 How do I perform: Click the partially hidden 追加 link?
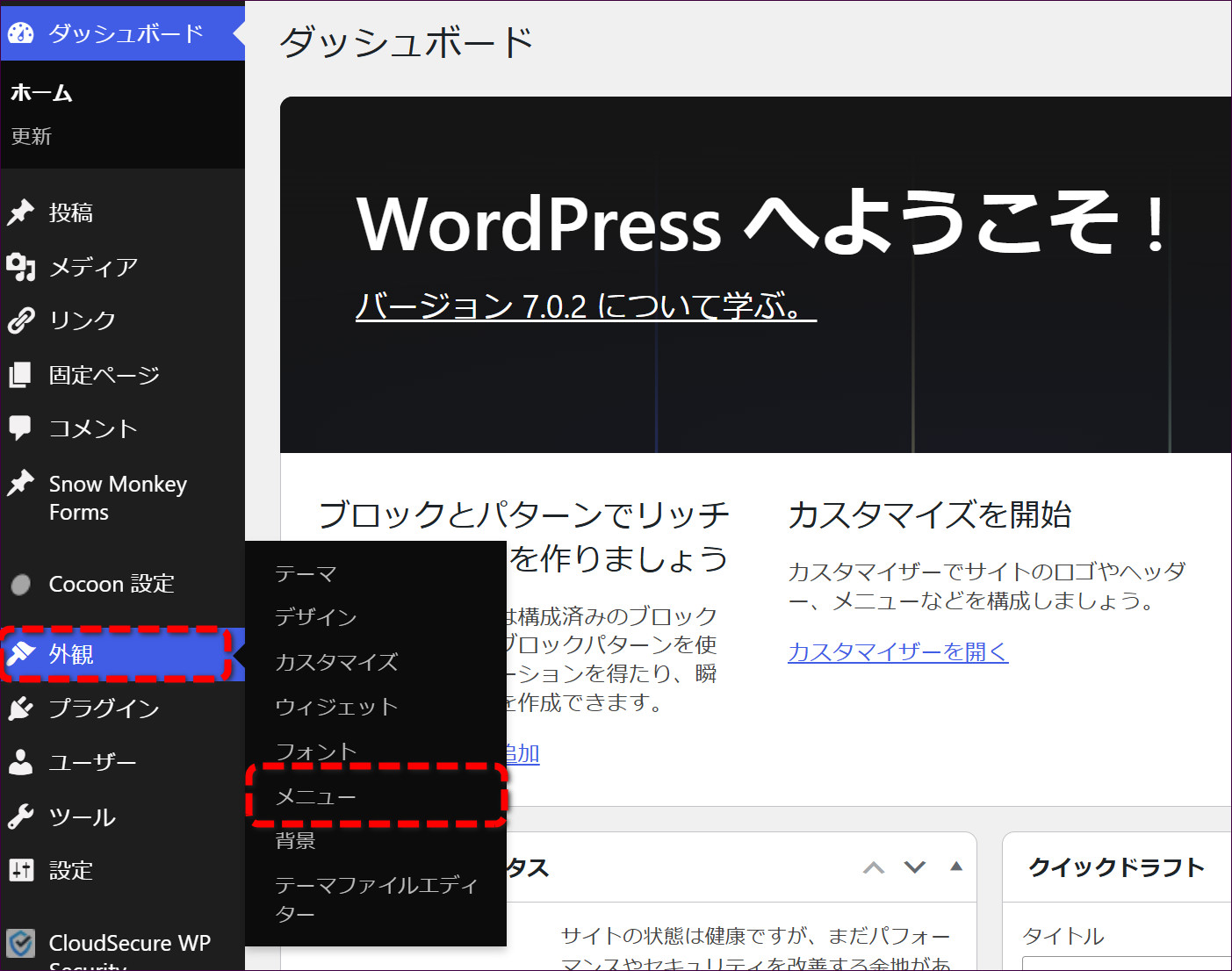point(523,753)
